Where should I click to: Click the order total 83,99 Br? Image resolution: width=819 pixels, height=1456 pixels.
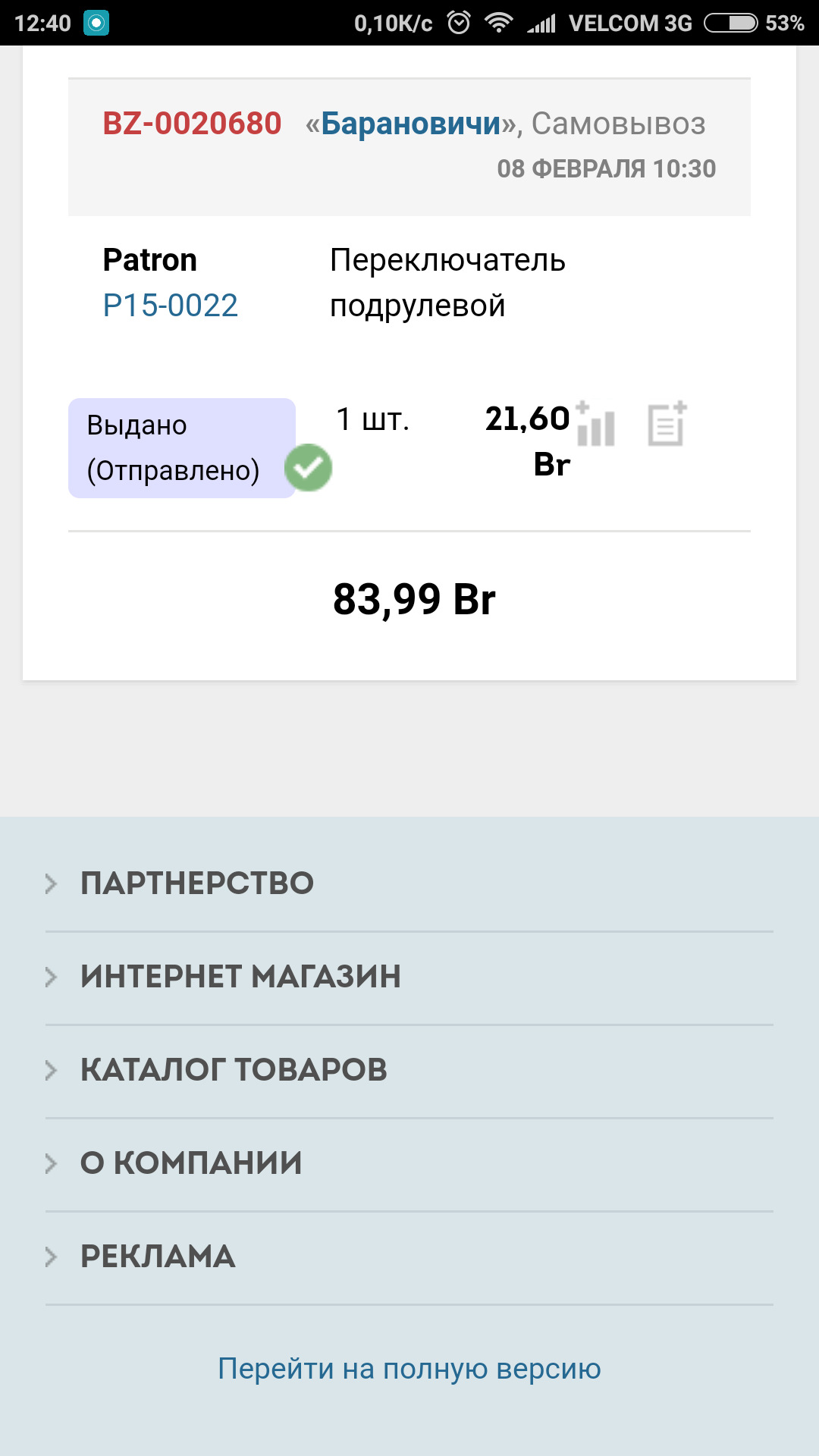click(x=414, y=599)
